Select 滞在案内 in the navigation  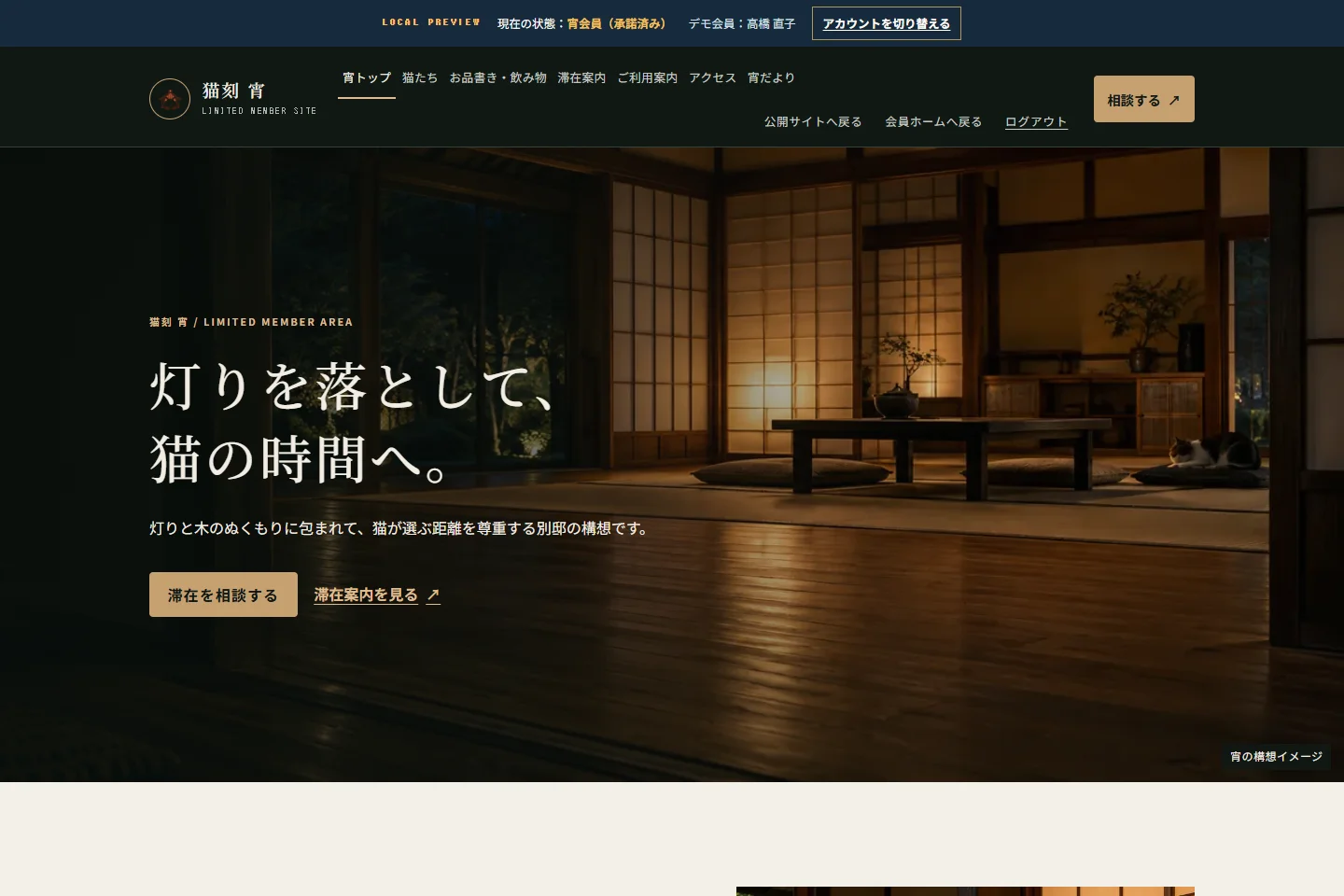pos(581,78)
